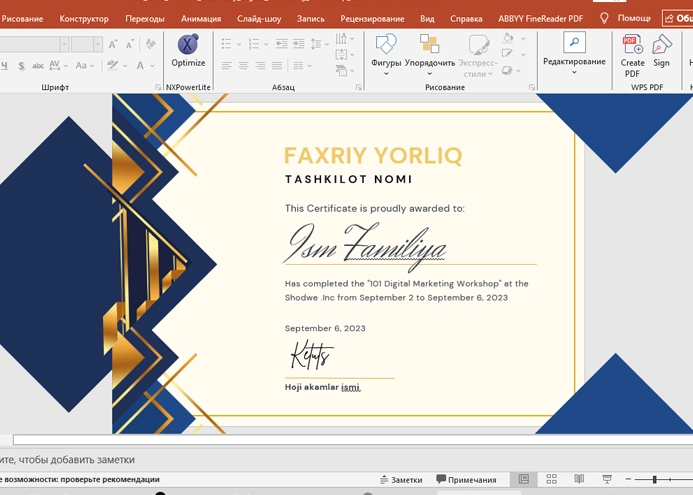Click Примечания comments button in status bar
This screenshot has width=693, height=495.
click(x=466, y=480)
